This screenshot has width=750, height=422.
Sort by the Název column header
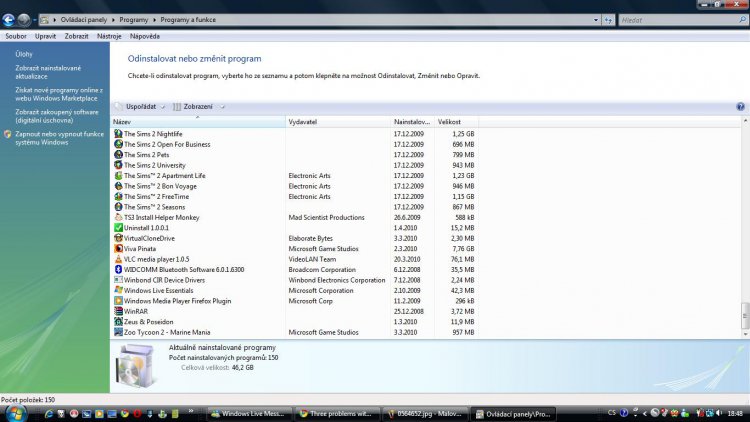tap(198, 122)
